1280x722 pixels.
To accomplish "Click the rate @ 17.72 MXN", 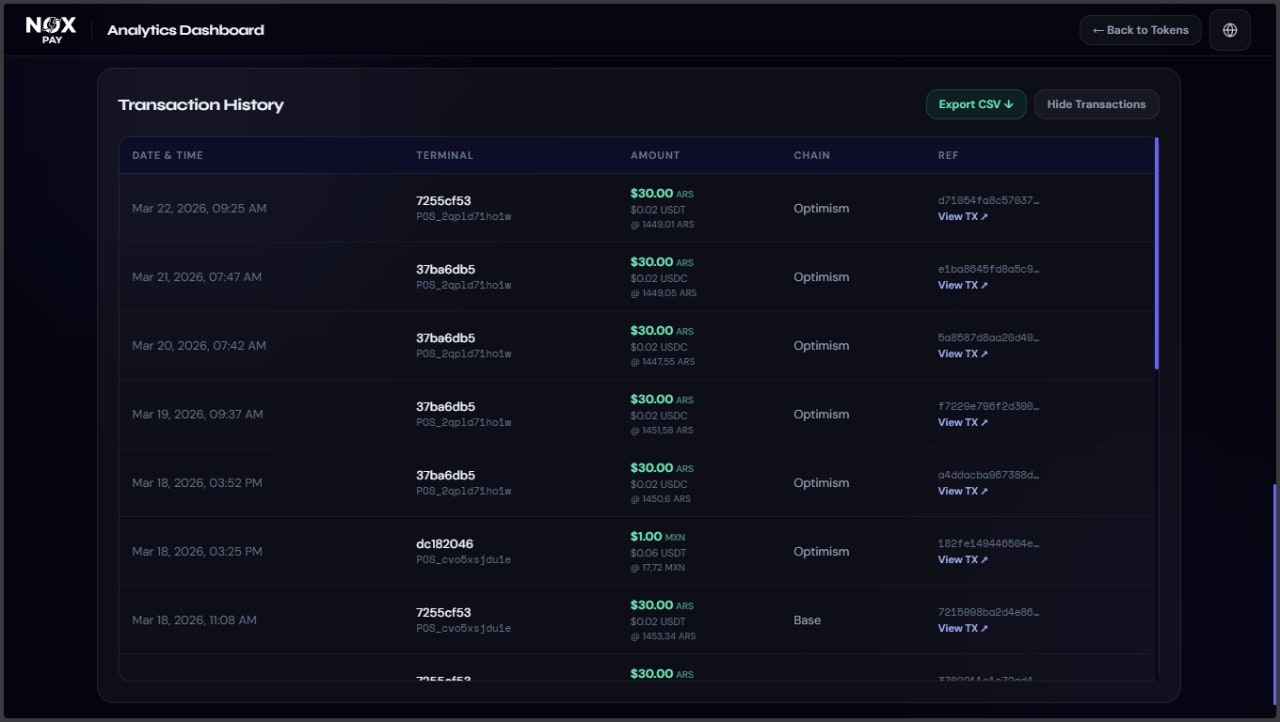I will pyautogui.click(x=658, y=568).
